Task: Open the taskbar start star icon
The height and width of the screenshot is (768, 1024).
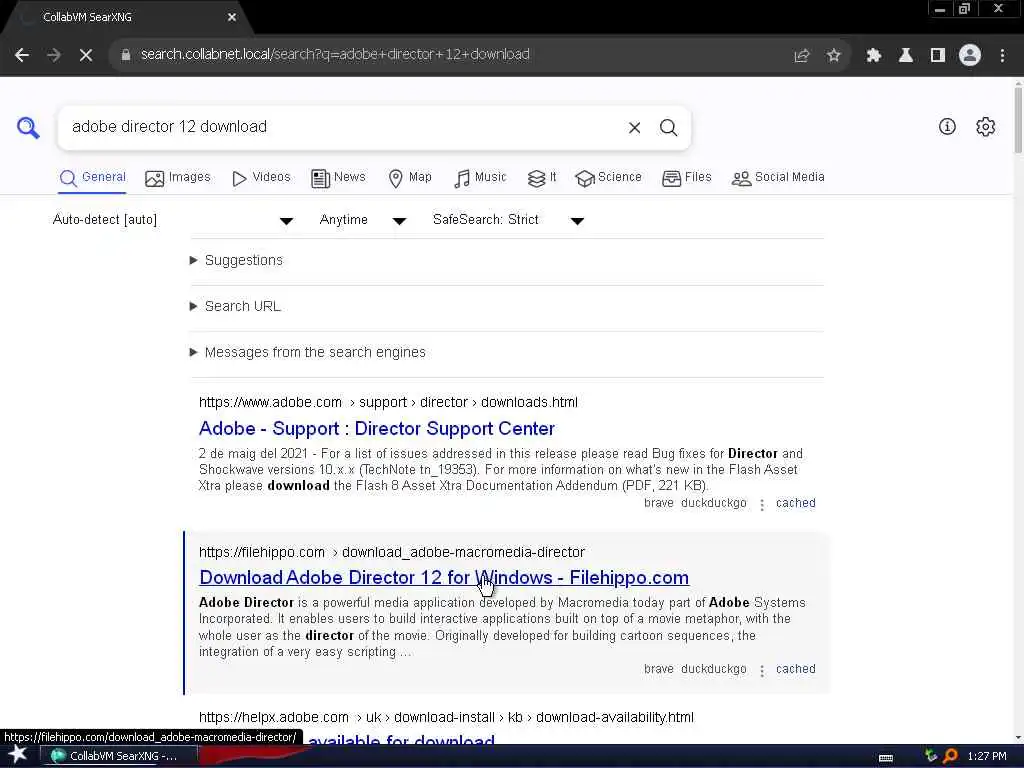Action: 18,754
